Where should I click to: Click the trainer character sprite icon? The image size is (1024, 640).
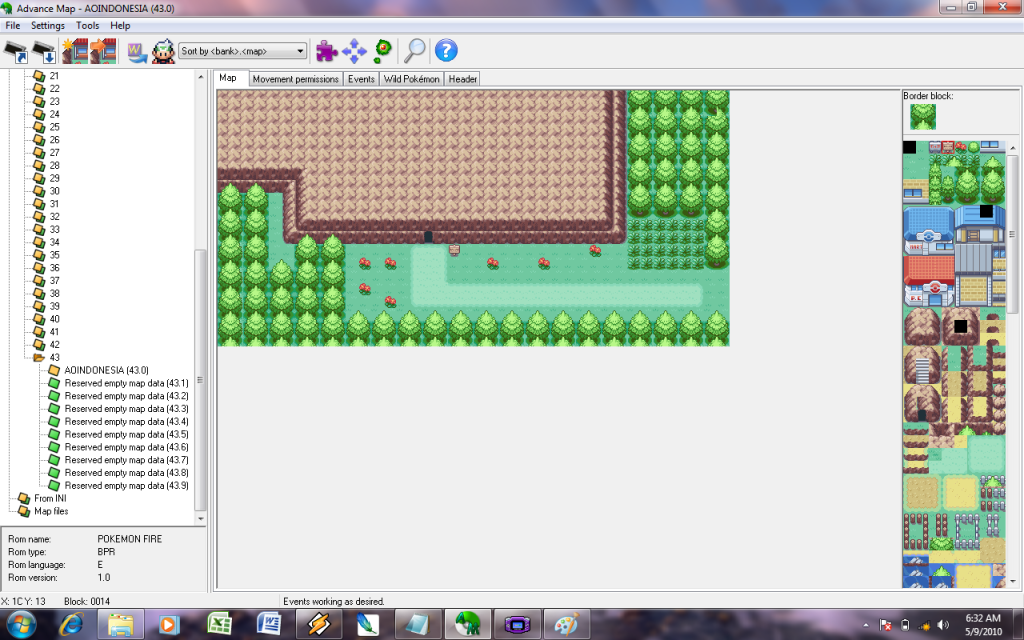(x=163, y=51)
